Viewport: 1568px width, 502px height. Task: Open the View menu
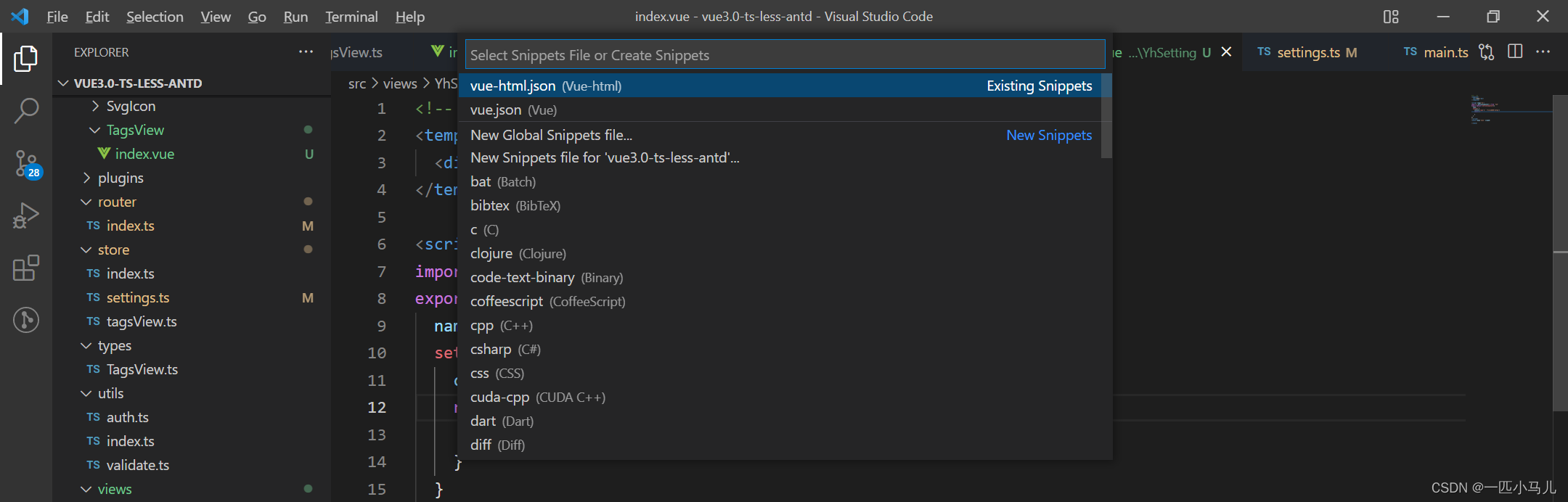[x=216, y=17]
